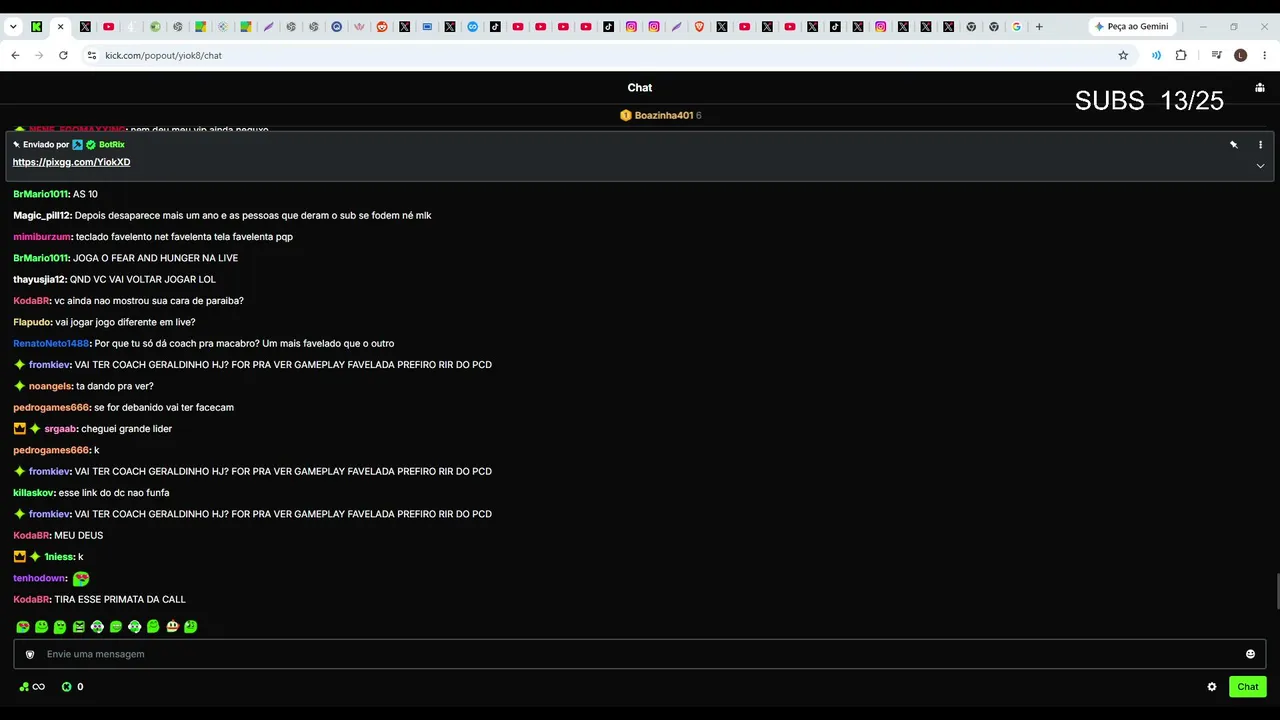Click message 'QND VC VAI VOLTAR JOGAR LOL'

[x=143, y=279]
